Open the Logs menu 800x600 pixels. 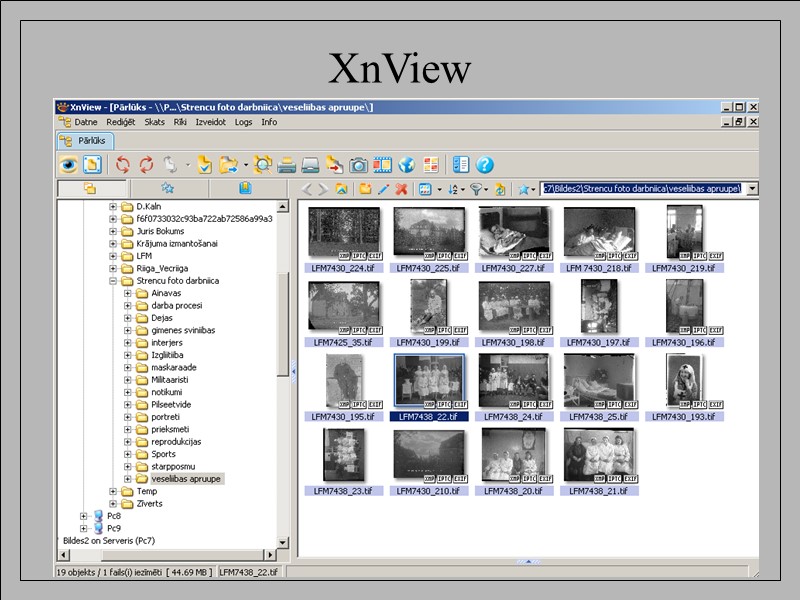(x=243, y=122)
